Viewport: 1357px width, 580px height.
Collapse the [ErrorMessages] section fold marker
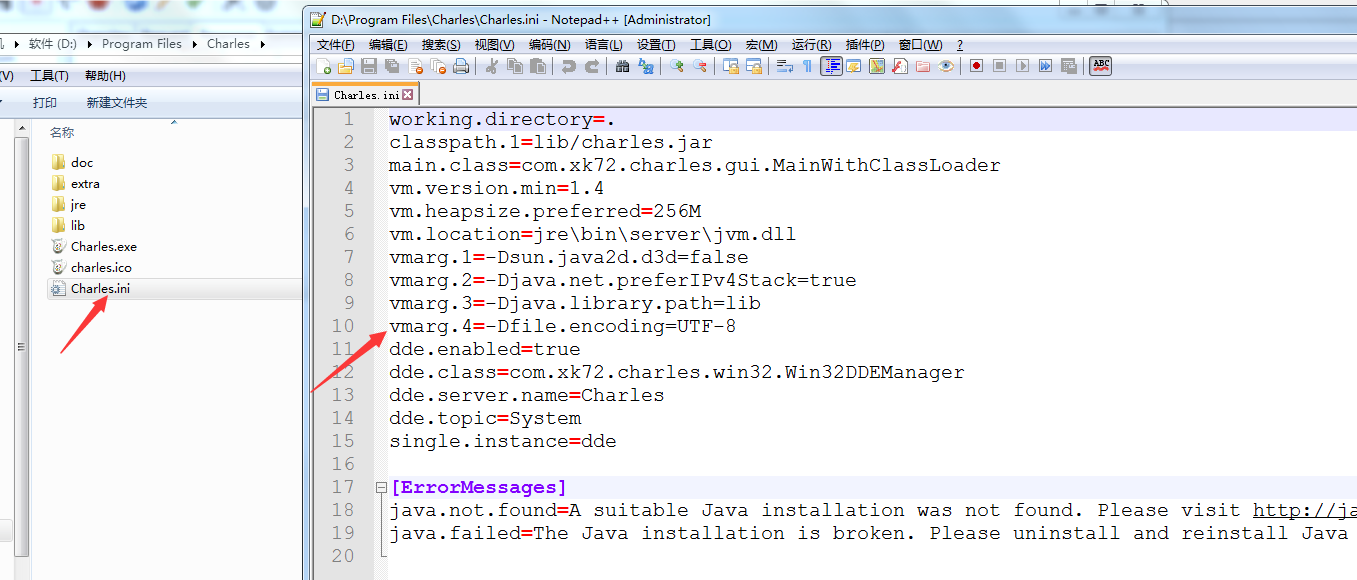[381, 488]
